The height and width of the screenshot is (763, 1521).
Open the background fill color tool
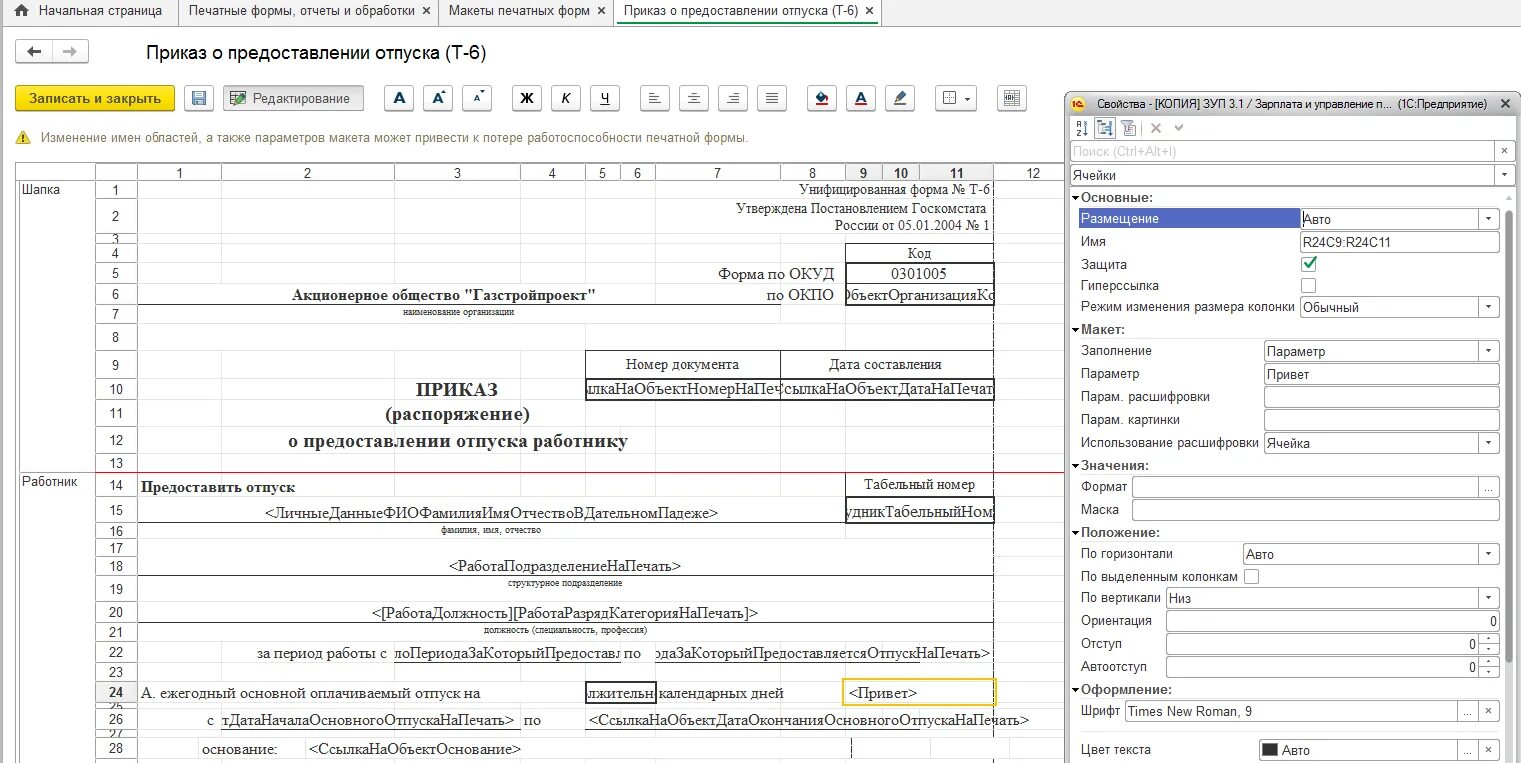[x=822, y=98]
